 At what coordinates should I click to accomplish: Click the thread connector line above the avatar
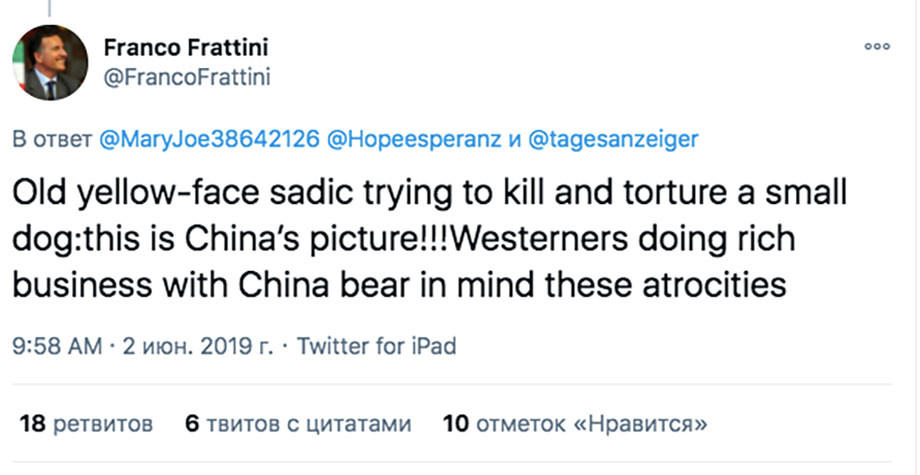tap(49, 8)
